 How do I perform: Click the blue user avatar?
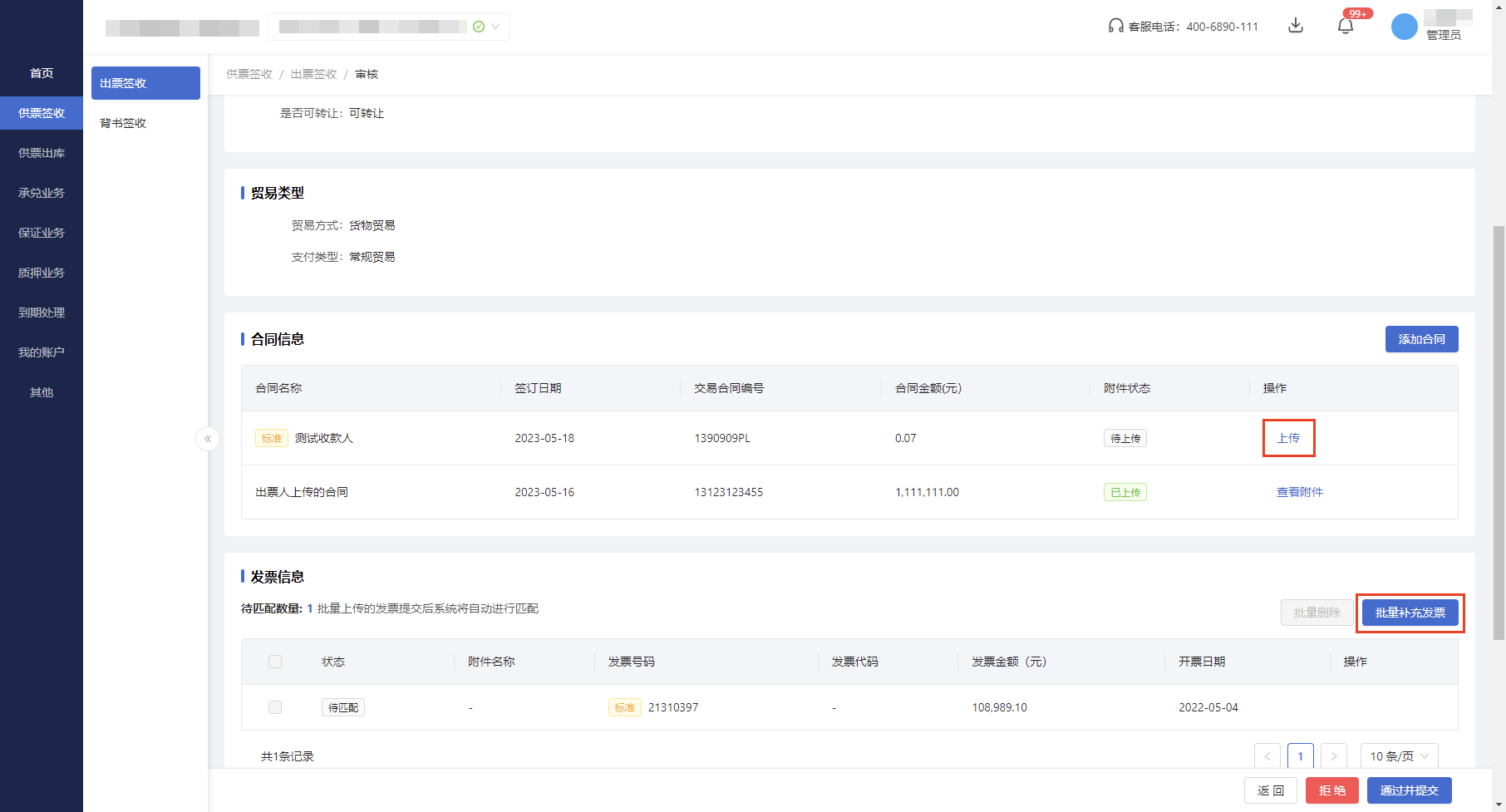pyautogui.click(x=1404, y=27)
